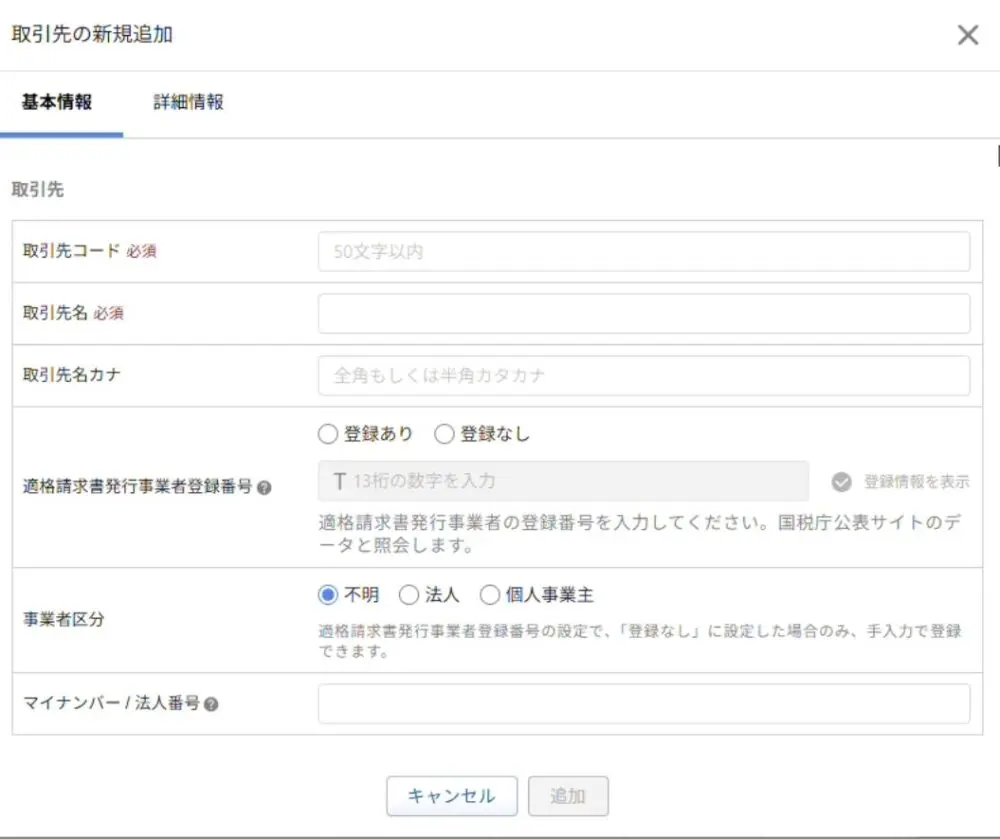Select 不明 for 事業者区分

pyautogui.click(x=328, y=595)
